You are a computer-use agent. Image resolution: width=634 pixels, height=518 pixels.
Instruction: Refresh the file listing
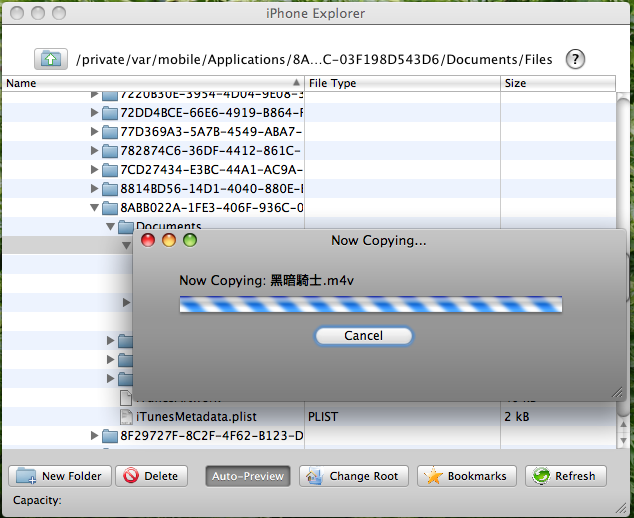pyautogui.click(x=566, y=476)
